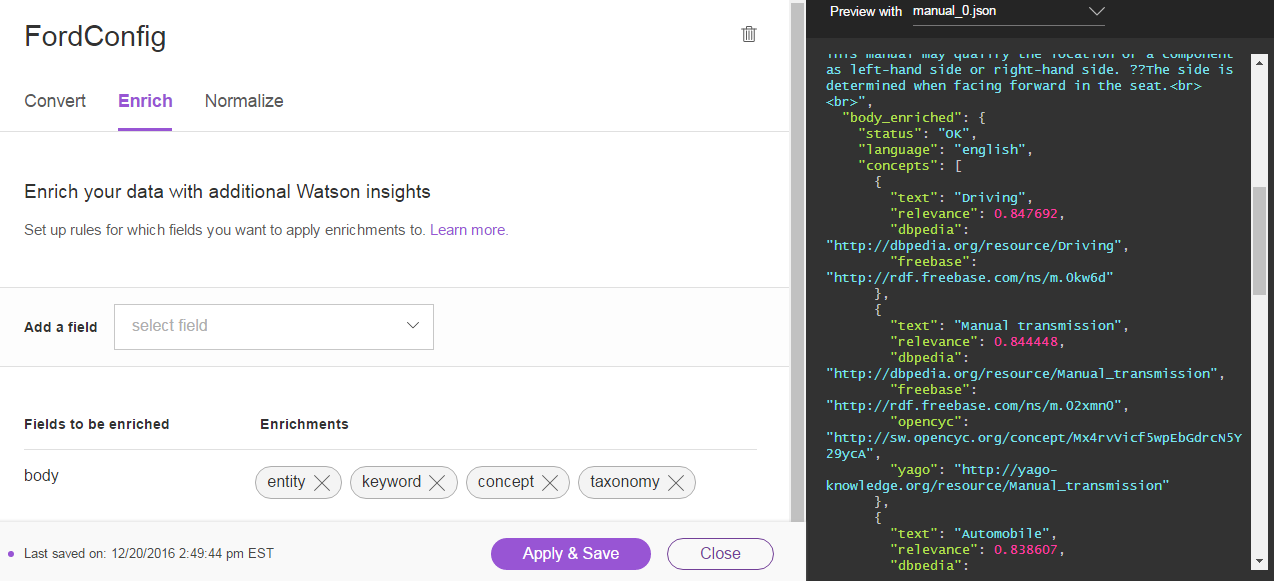Click the "Manual transmission" text value
1274x581 pixels.
coord(1041,325)
